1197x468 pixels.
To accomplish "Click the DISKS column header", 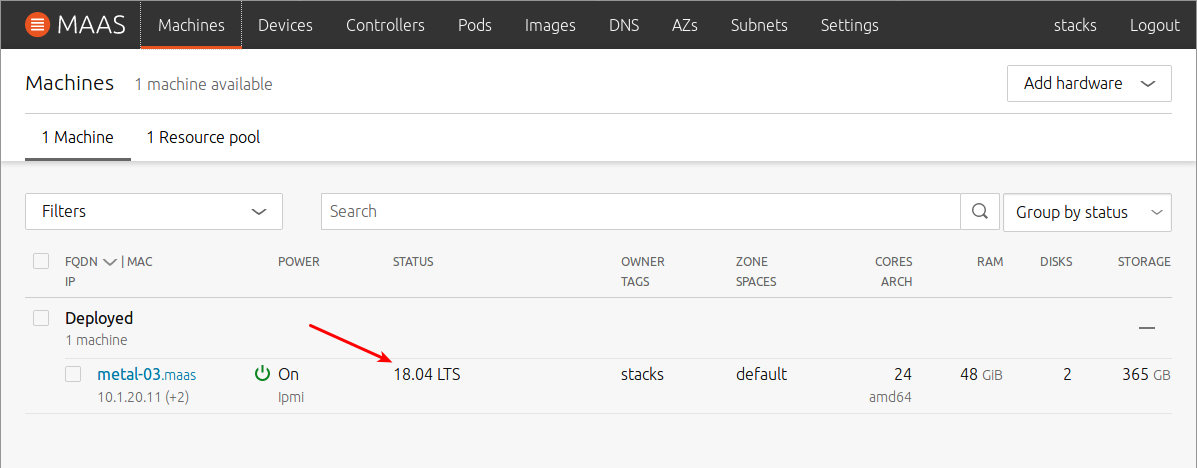I will [x=1056, y=262].
